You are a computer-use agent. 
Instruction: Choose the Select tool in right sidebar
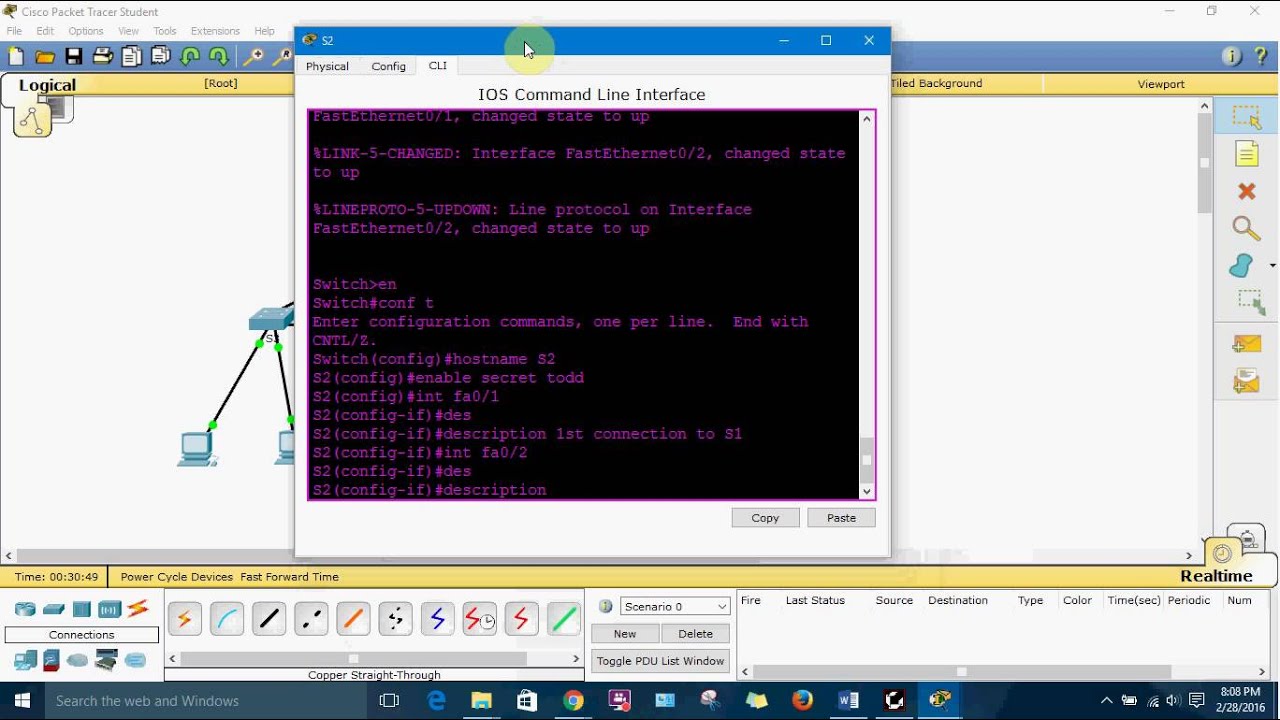1246,117
